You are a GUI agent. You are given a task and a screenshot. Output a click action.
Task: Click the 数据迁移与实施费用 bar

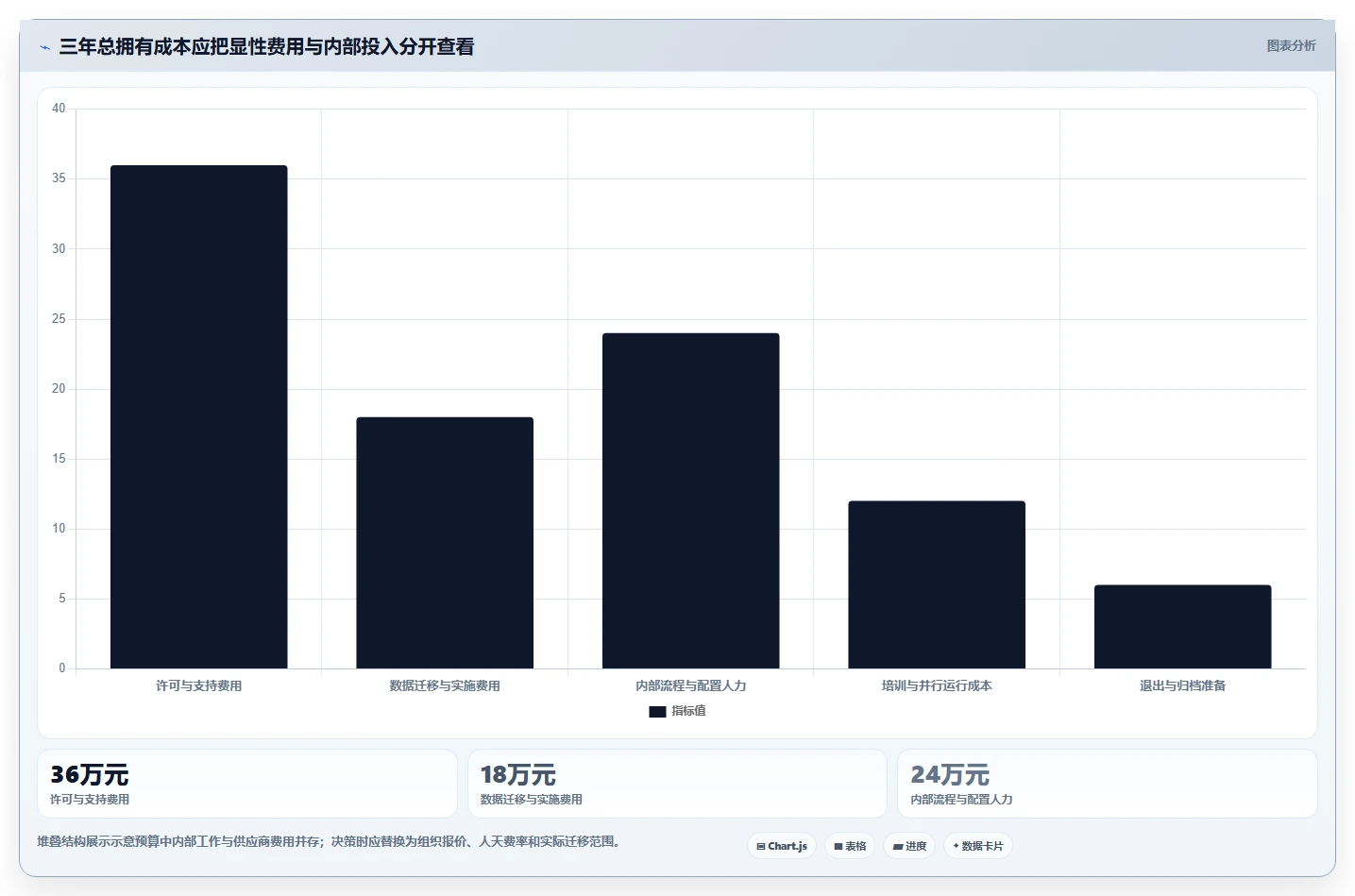click(445, 543)
